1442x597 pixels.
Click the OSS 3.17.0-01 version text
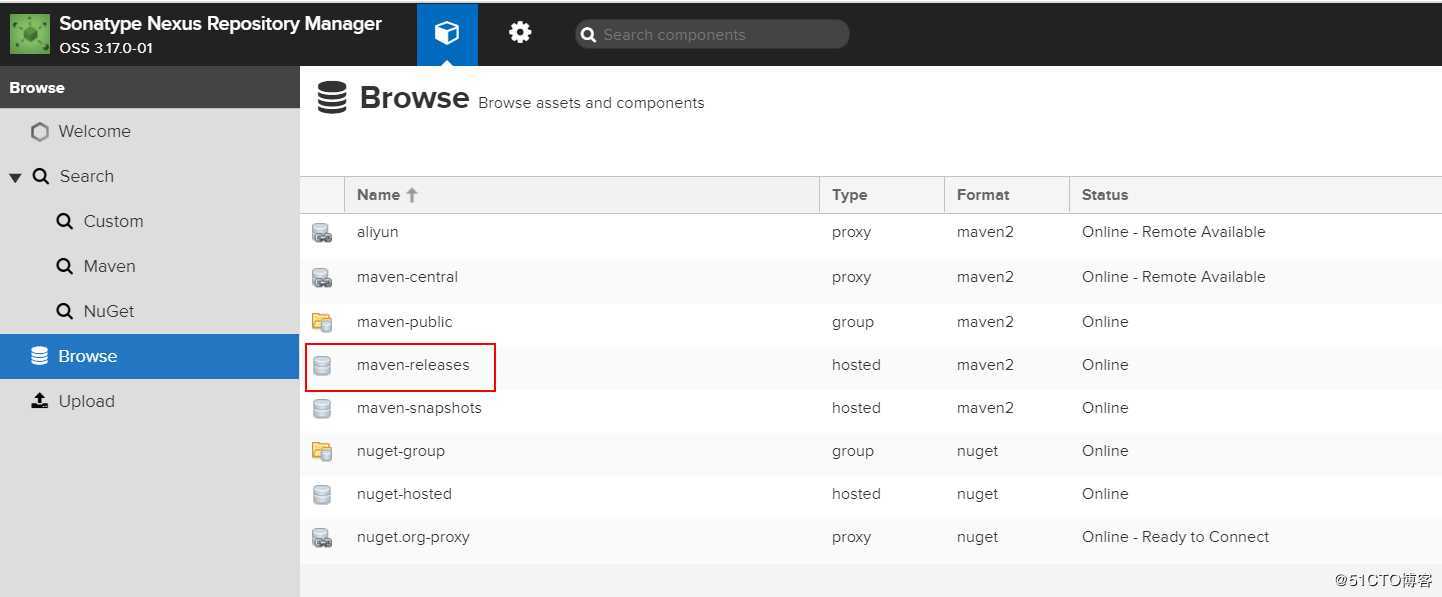pos(106,48)
